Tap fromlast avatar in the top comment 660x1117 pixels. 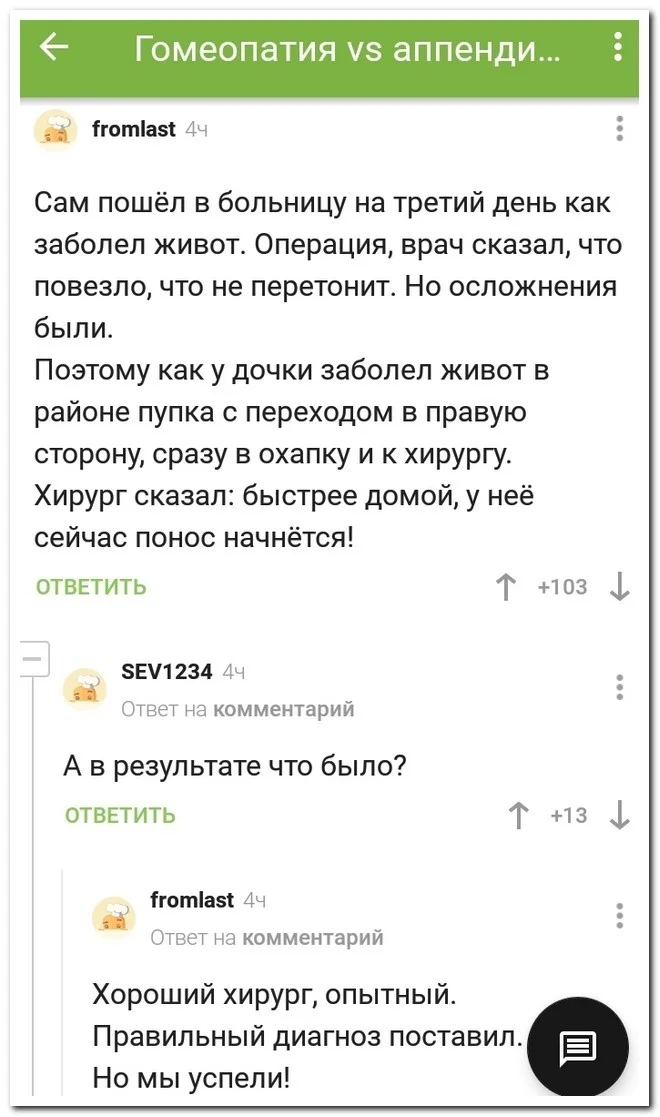56,130
